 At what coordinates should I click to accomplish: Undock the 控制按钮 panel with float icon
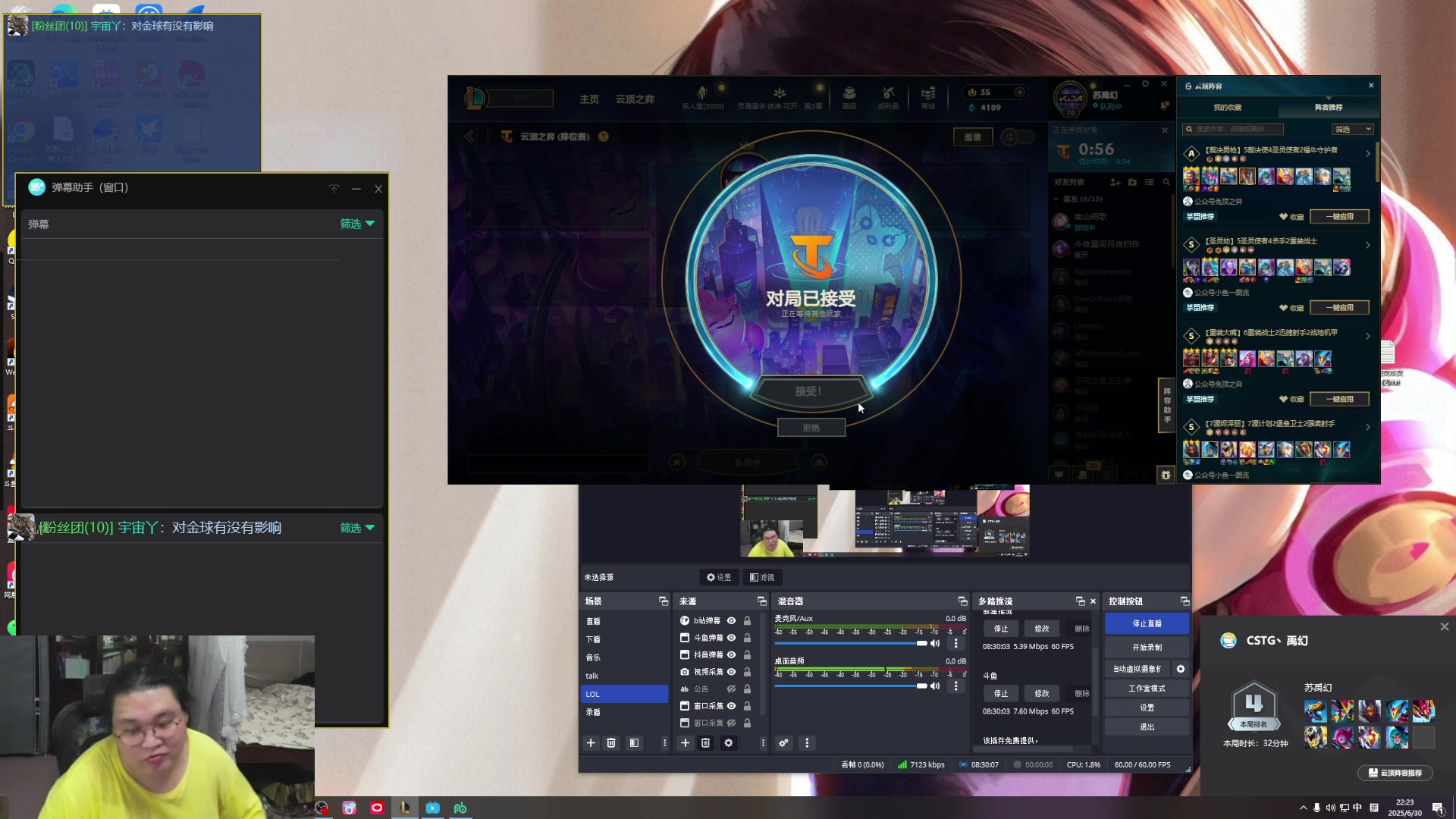coord(1185,601)
